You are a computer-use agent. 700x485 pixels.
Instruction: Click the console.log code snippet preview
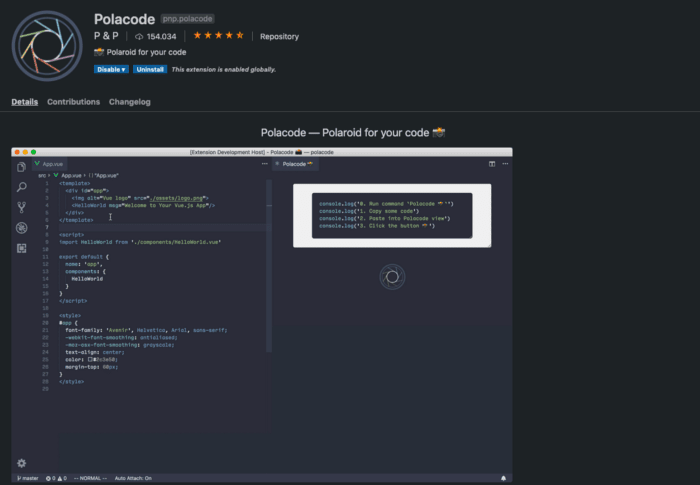pyautogui.click(x=392, y=215)
